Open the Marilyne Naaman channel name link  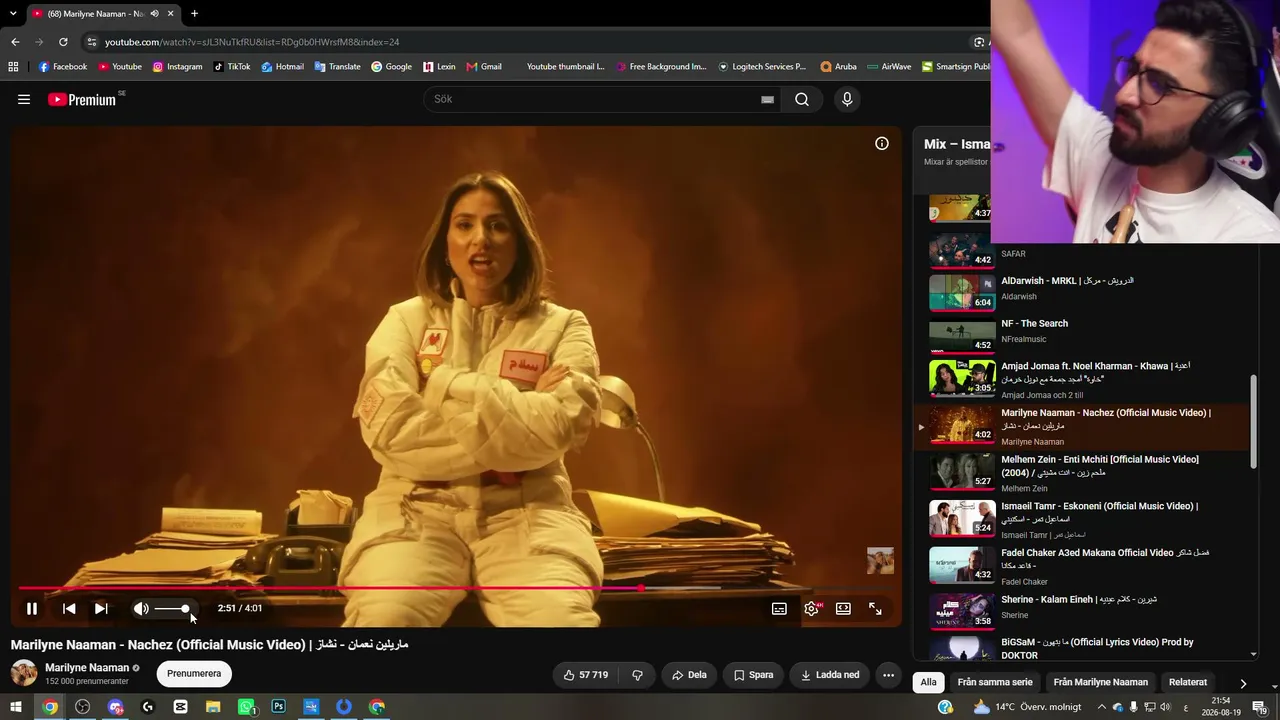point(87,668)
